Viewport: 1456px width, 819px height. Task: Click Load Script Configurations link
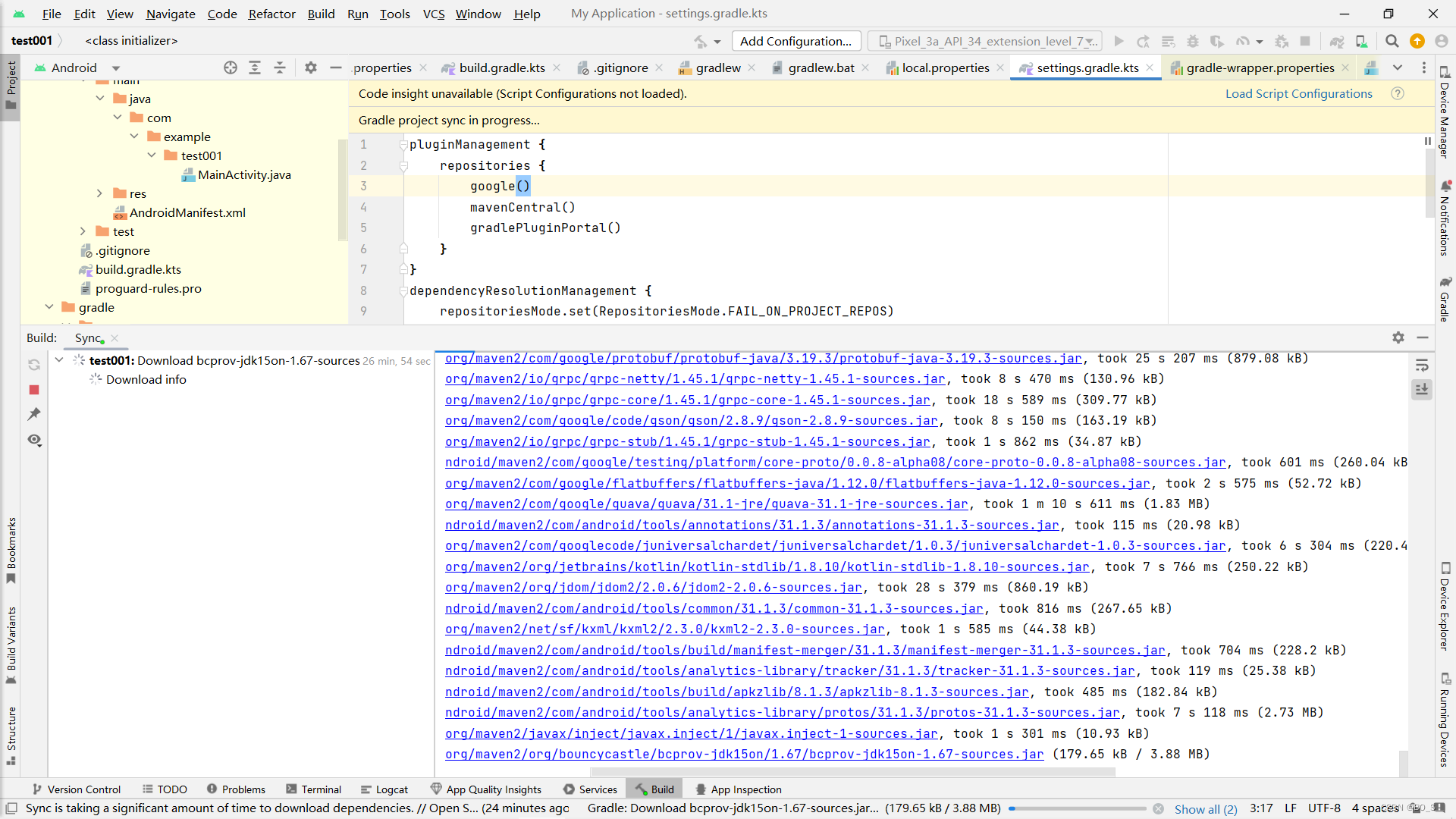click(x=1298, y=93)
